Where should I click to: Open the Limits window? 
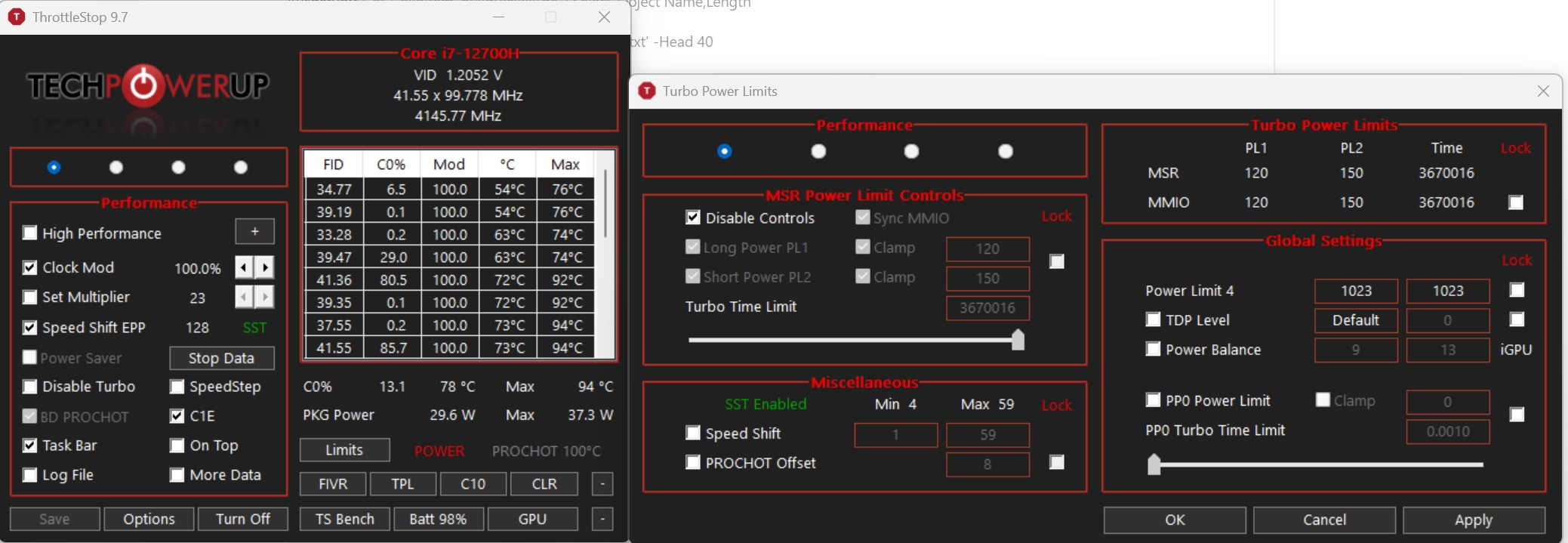(x=344, y=450)
